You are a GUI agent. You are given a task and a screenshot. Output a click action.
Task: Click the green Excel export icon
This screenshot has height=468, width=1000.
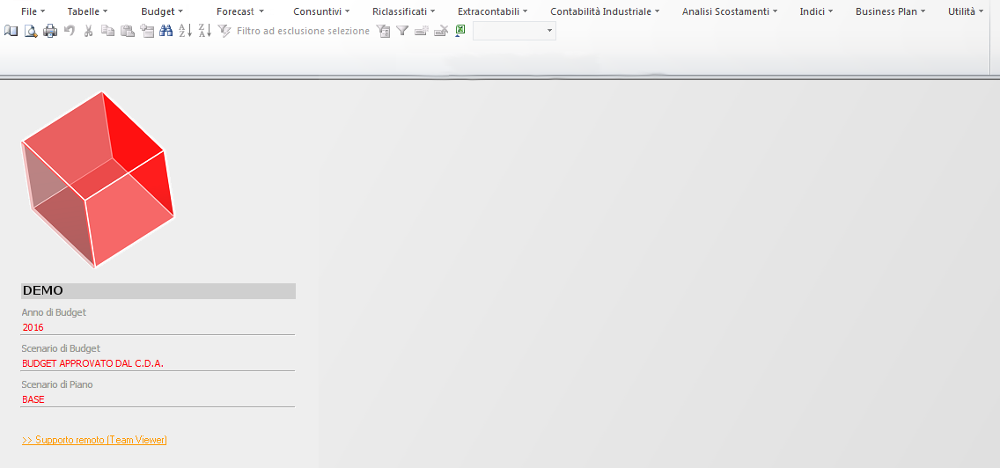pyautogui.click(x=460, y=31)
